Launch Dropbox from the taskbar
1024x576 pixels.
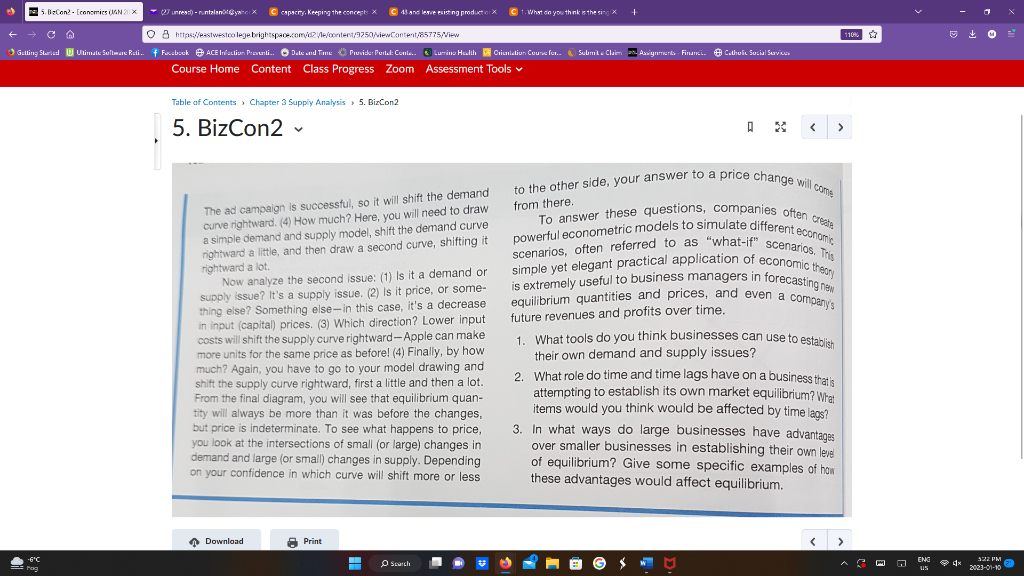482,563
